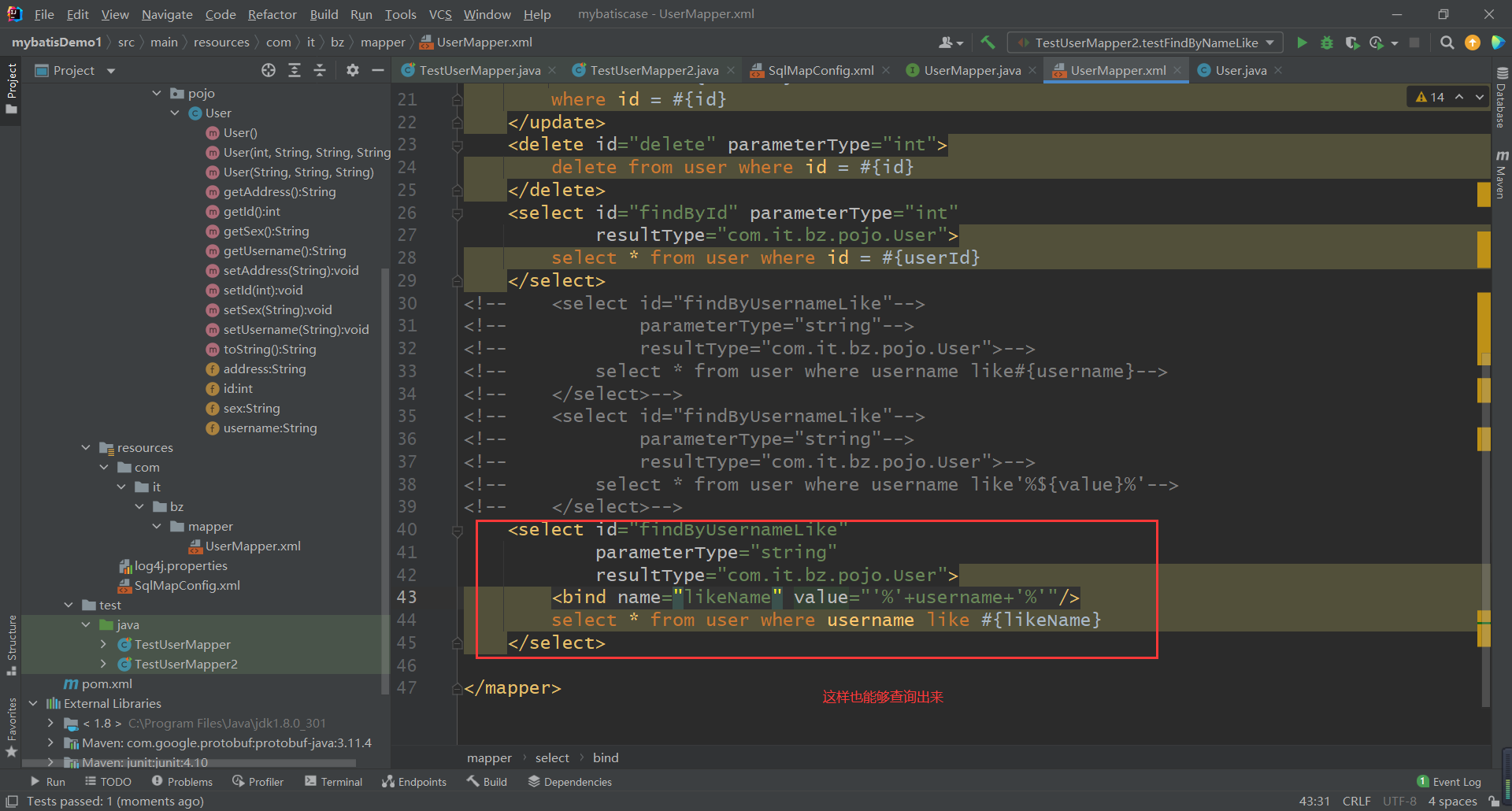Collapse the pojo folder in project tree
Screen dimensions: 1512x811
[157, 94]
